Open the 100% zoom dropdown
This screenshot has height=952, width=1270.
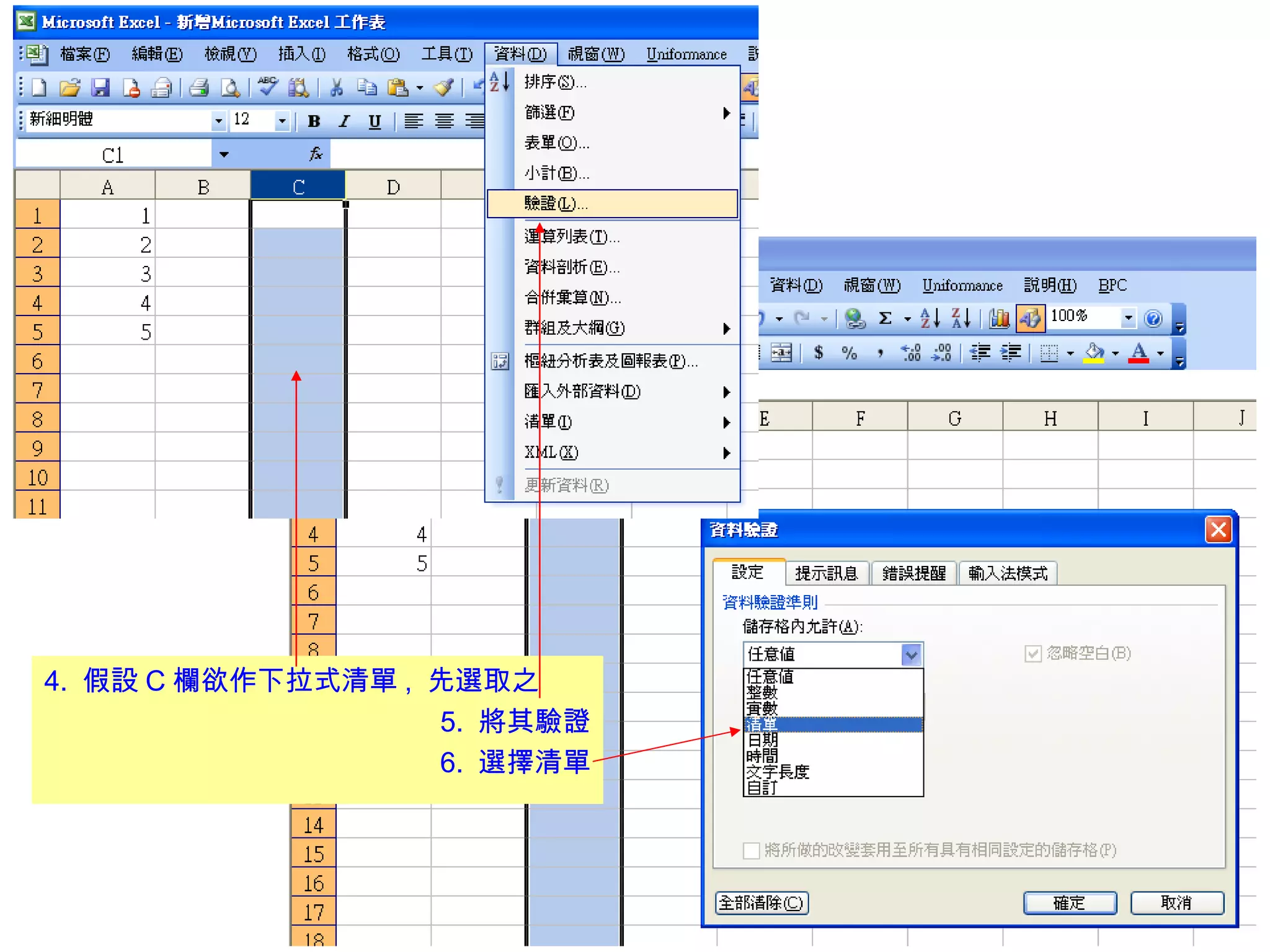pos(1128,319)
